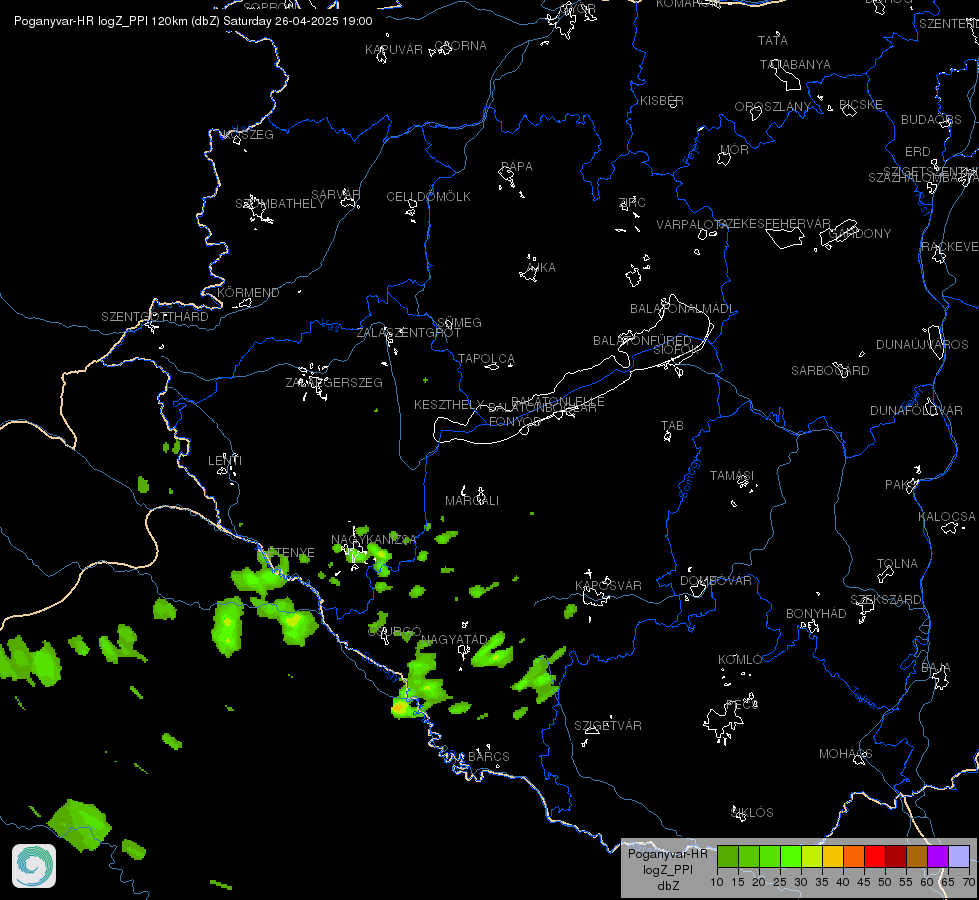Click the 65-70 dBZ lavender legend swatch

(x=959, y=856)
